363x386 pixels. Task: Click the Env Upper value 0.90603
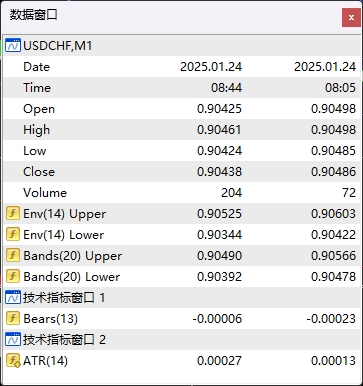click(x=333, y=214)
